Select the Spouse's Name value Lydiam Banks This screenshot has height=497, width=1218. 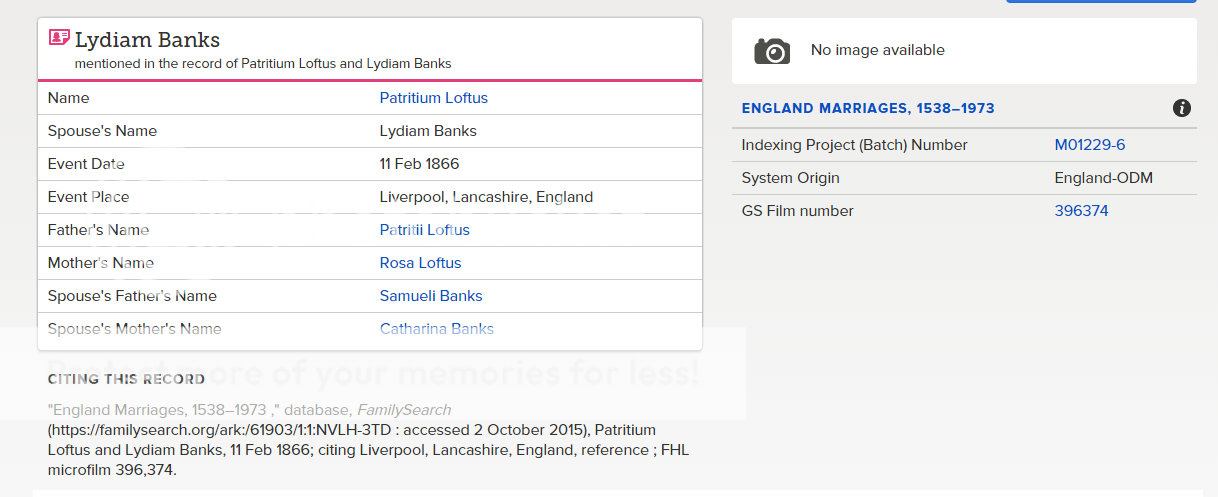coord(428,131)
